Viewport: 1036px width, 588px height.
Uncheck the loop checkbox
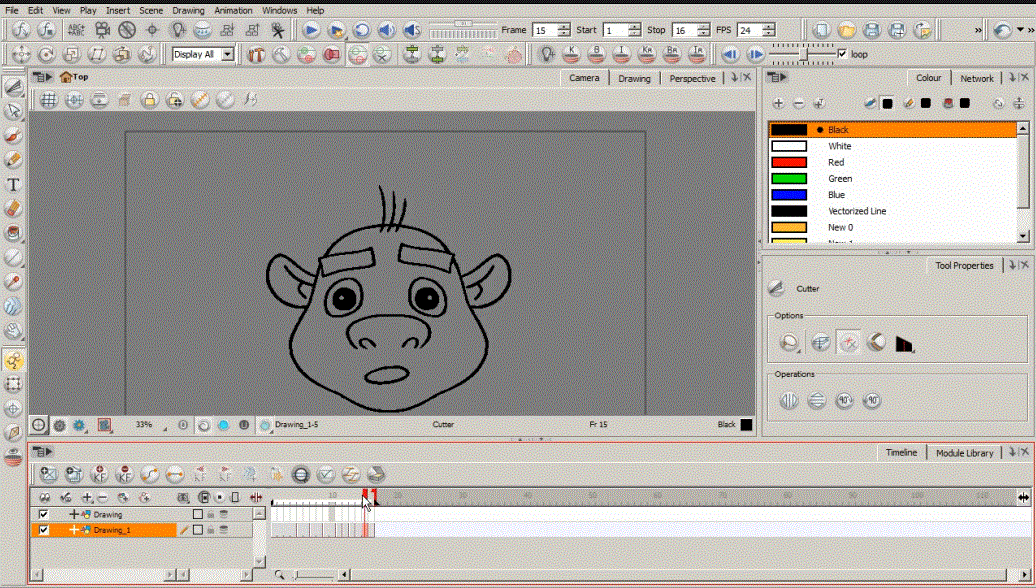[x=842, y=54]
